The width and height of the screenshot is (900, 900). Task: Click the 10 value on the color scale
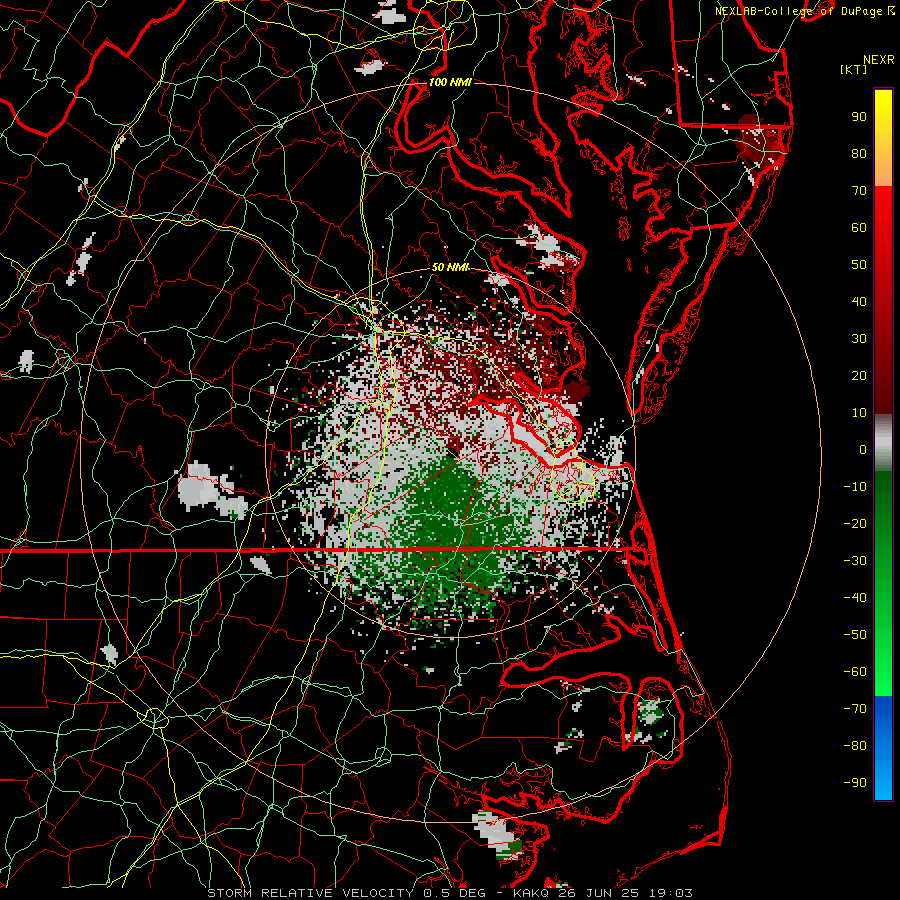[859, 413]
